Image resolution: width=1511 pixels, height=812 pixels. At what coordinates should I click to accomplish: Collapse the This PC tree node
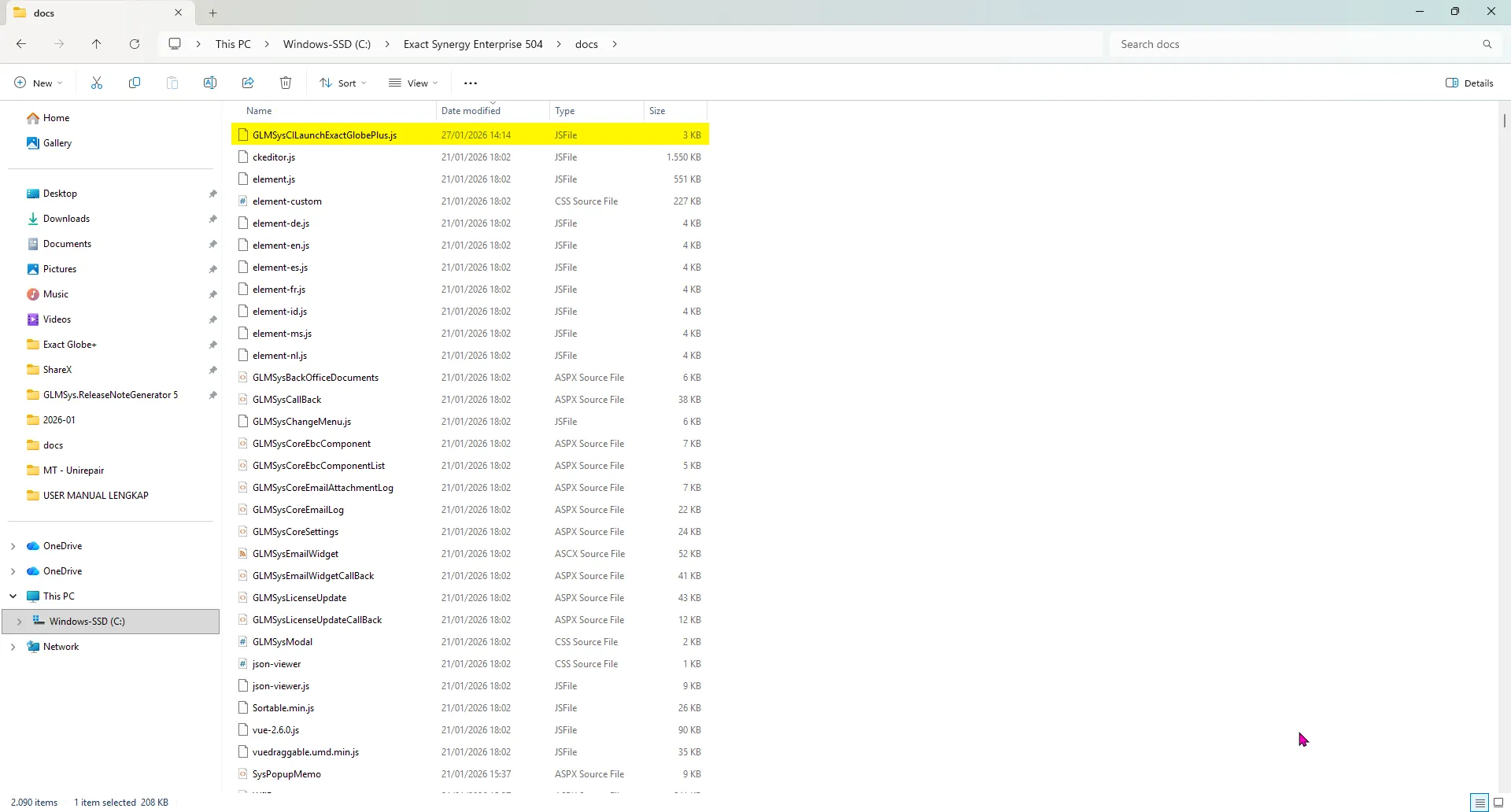[x=13, y=596]
